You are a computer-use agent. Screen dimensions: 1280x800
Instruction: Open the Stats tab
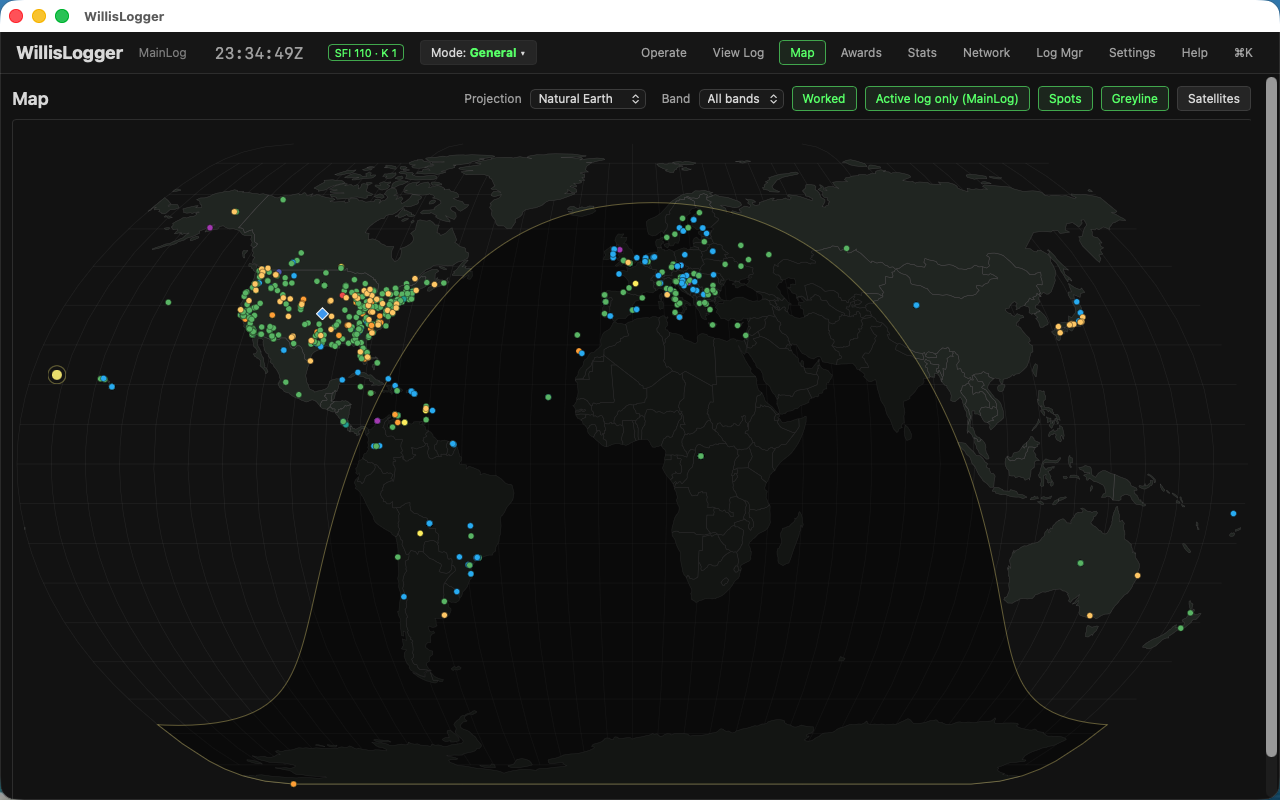tap(922, 53)
